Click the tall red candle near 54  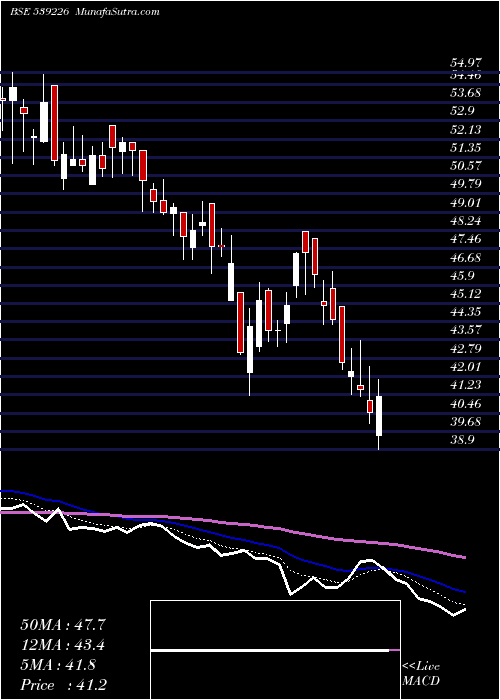(54, 123)
